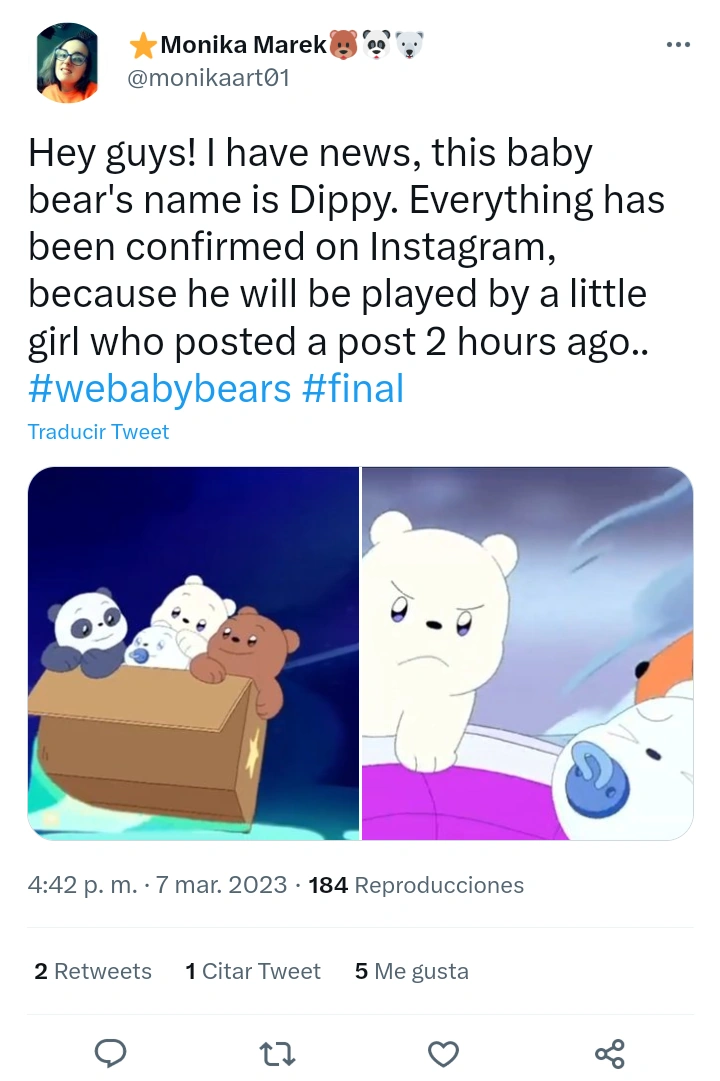Open the @monikaart01 handle link
This screenshot has height=1081, width=720.
coord(209,77)
